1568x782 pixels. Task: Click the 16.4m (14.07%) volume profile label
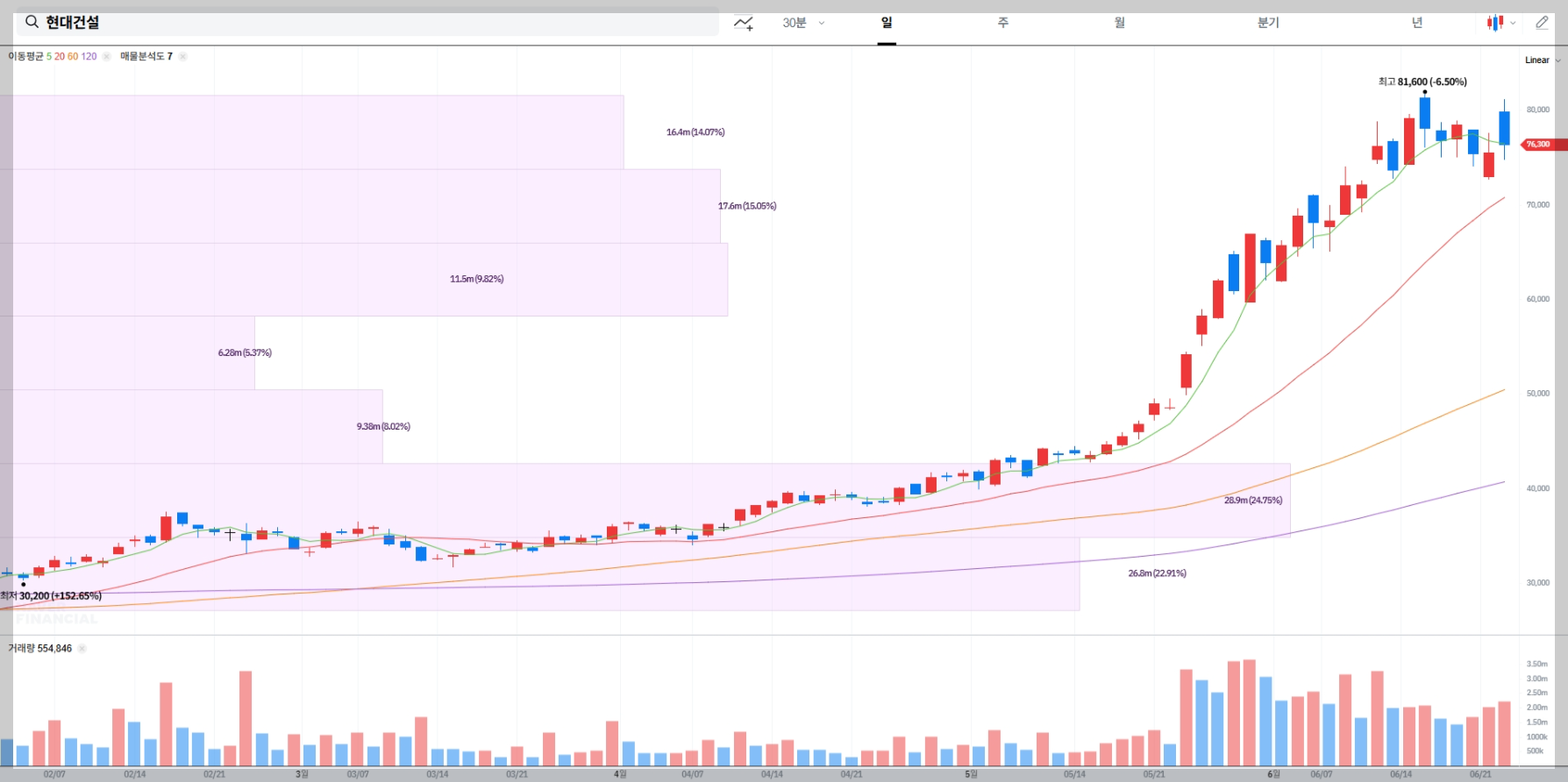tap(695, 132)
